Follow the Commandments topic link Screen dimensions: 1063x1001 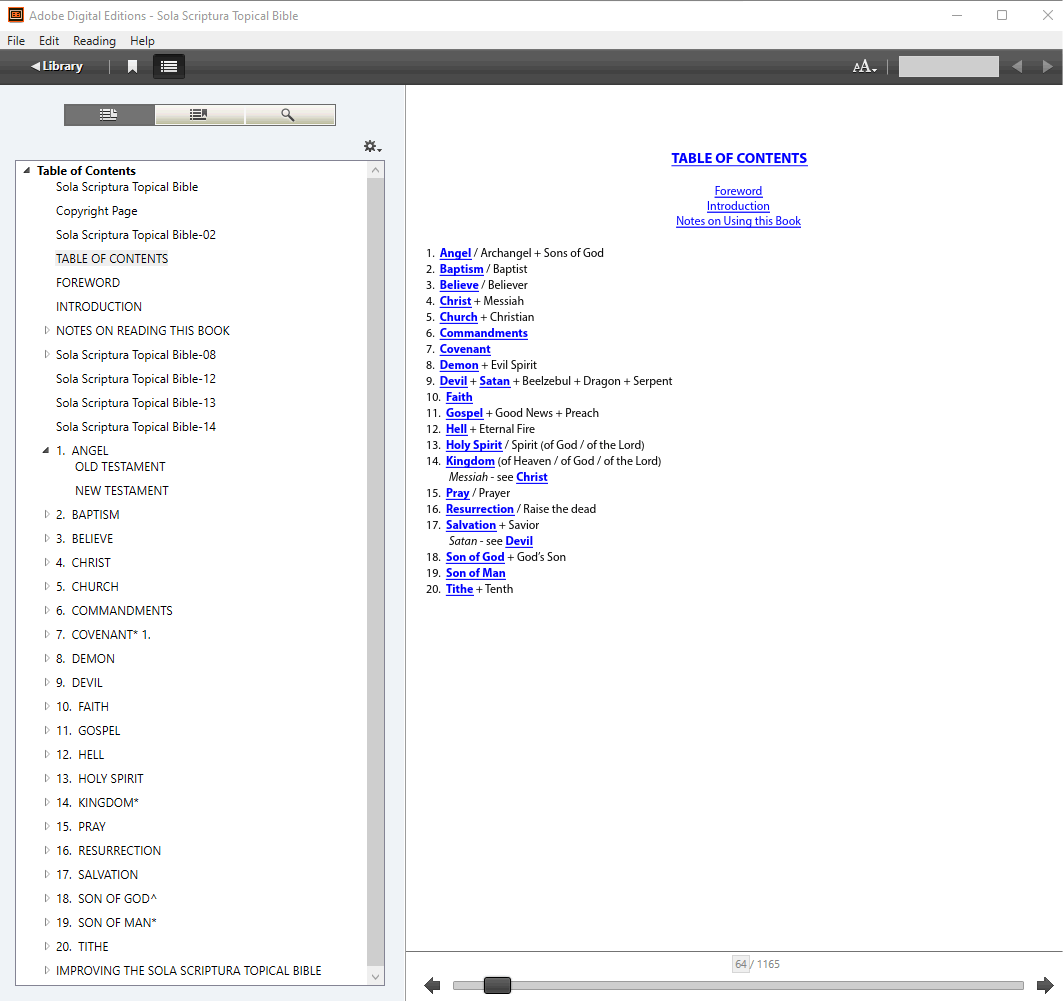[483, 333]
